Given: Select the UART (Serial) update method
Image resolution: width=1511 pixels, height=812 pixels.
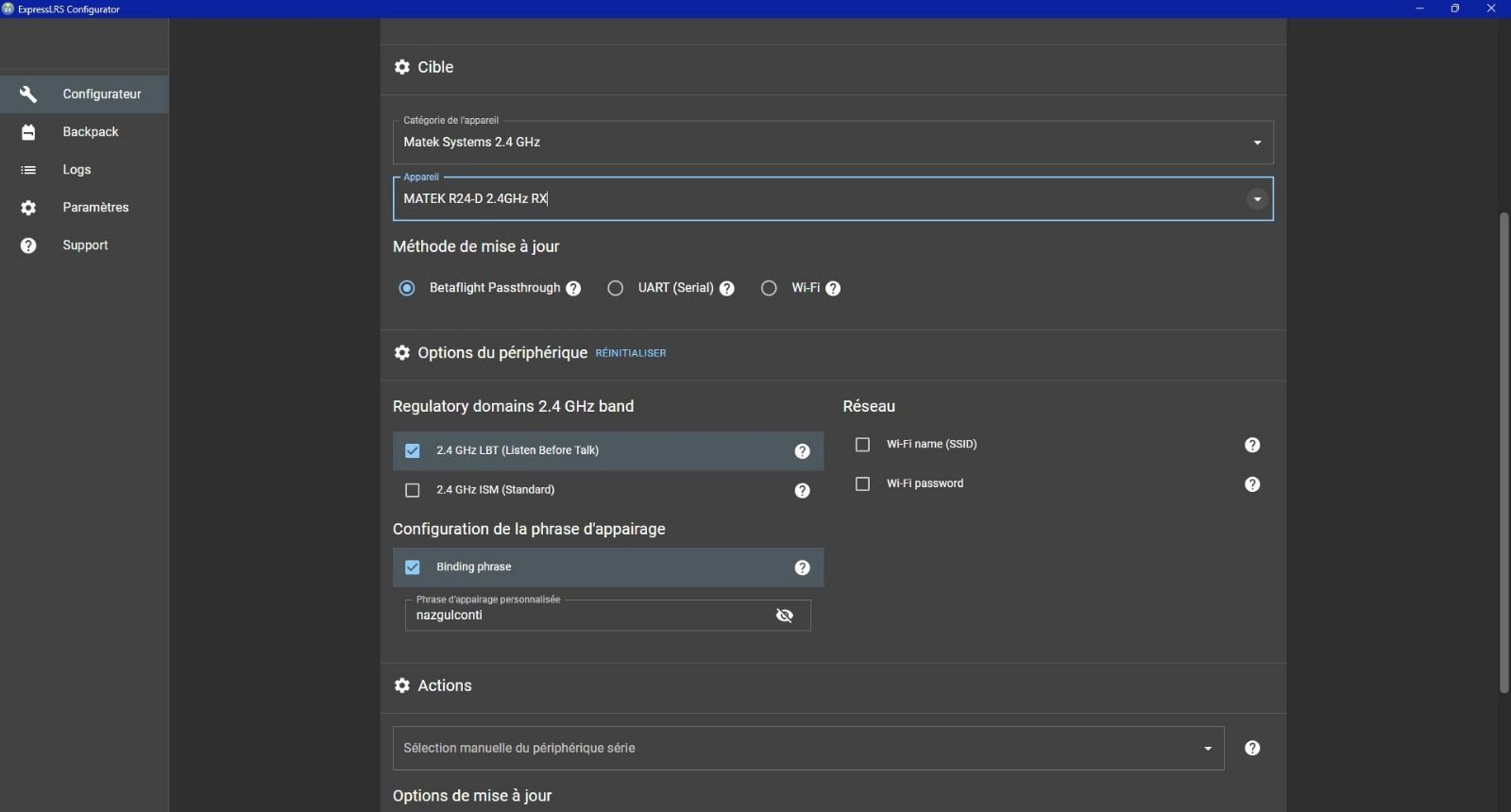Looking at the screenshot, I should (x=616, y=289).
